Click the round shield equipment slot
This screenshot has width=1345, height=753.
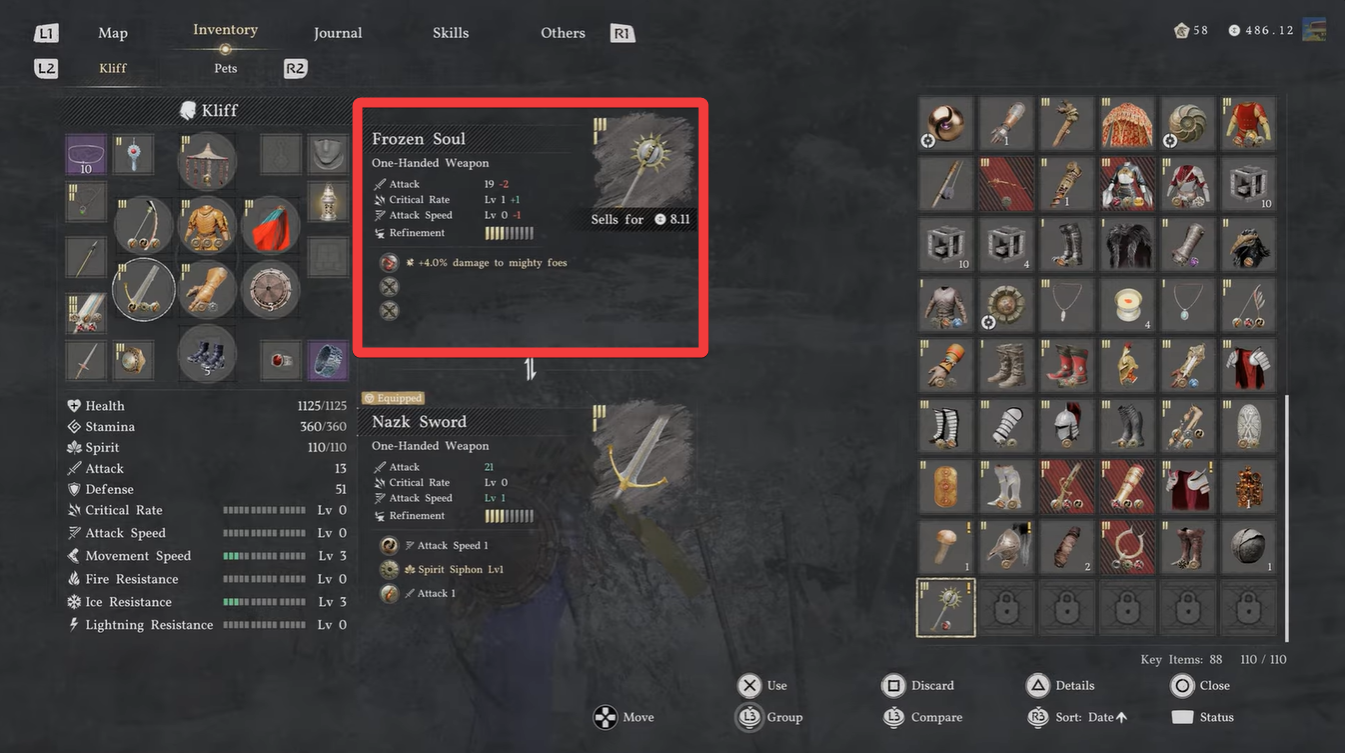pos(269,289)
